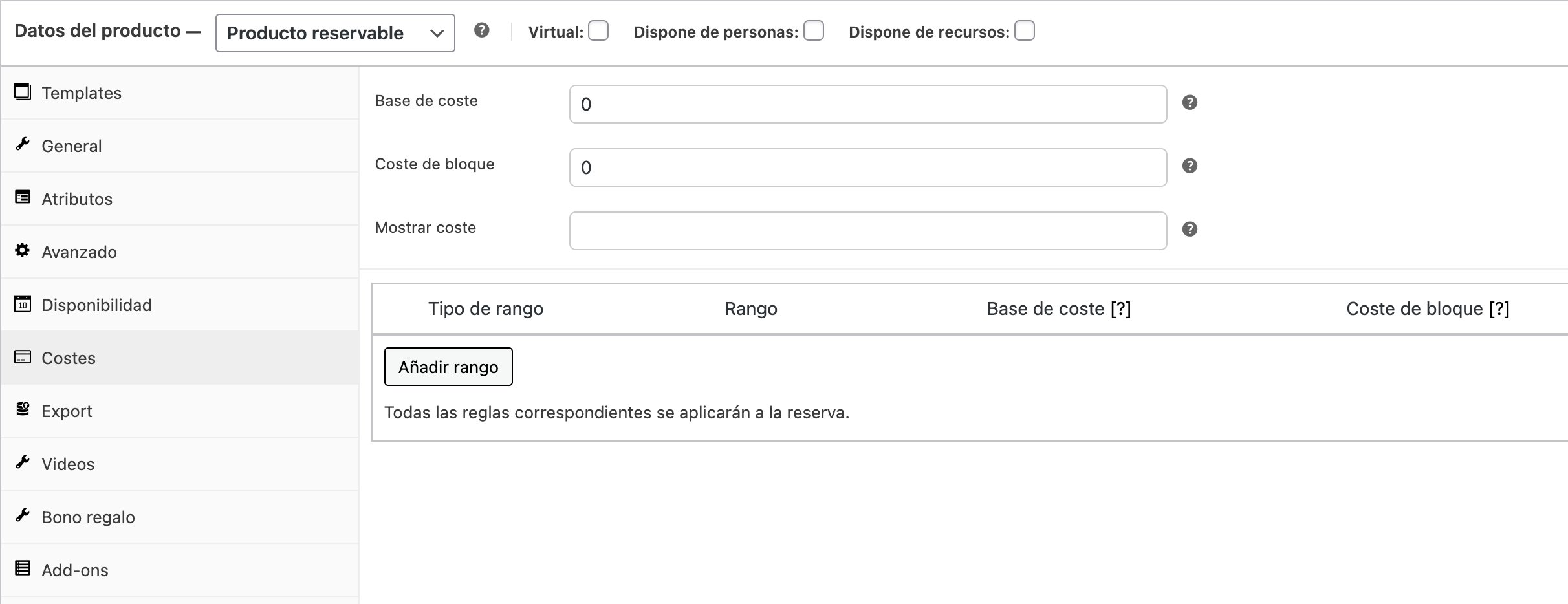The height and width of the screenshot is (604, 1568).
Task: Click the Templates window icon
Action: click(x=23, y=92)
